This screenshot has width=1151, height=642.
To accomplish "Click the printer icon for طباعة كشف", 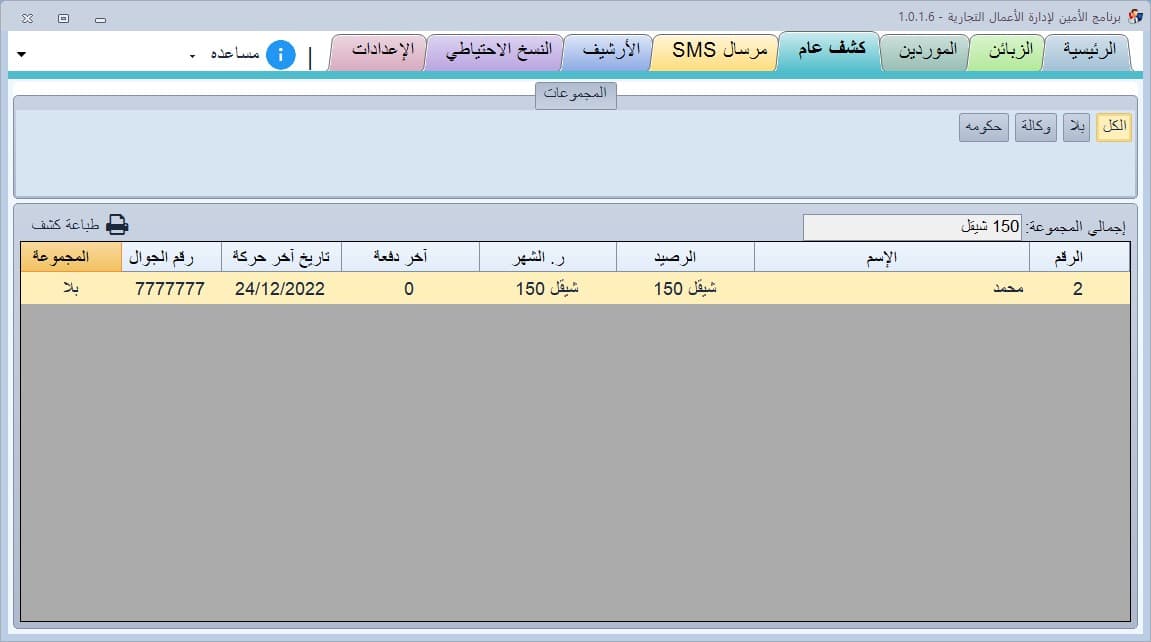I will tap(117, 225).
